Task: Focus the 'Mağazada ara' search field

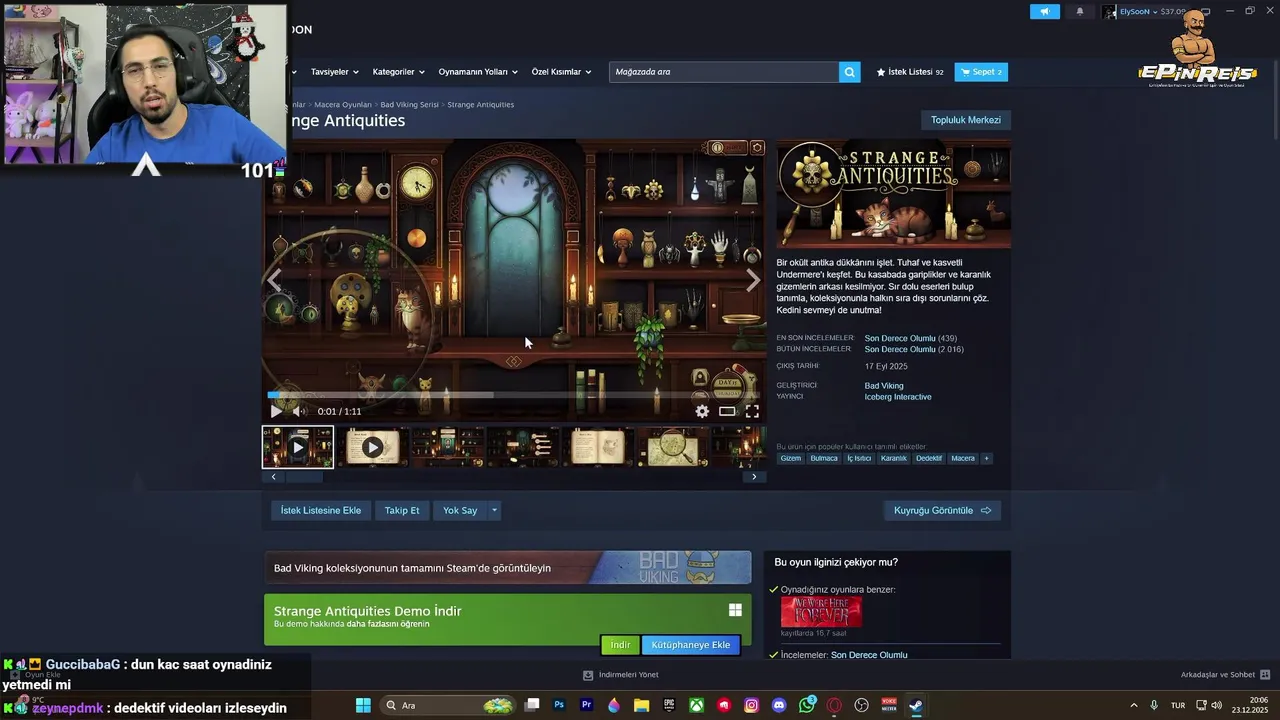Action: pyautogui.click(x=724, y=72)
